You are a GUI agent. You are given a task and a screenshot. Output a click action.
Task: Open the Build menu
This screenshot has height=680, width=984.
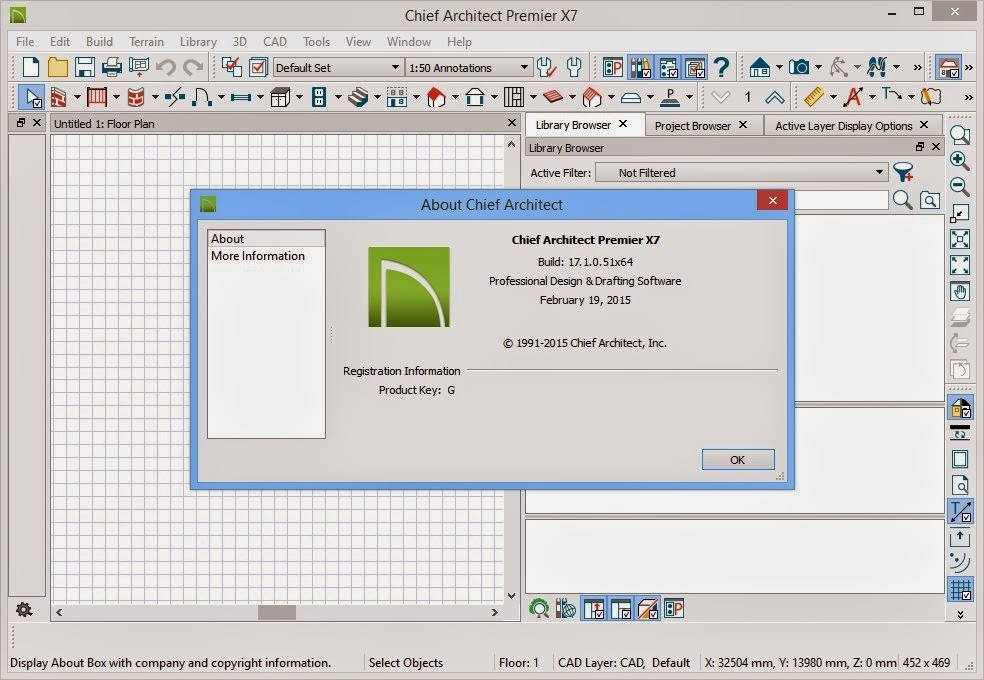pyautogui.click(x=99, y=41)
